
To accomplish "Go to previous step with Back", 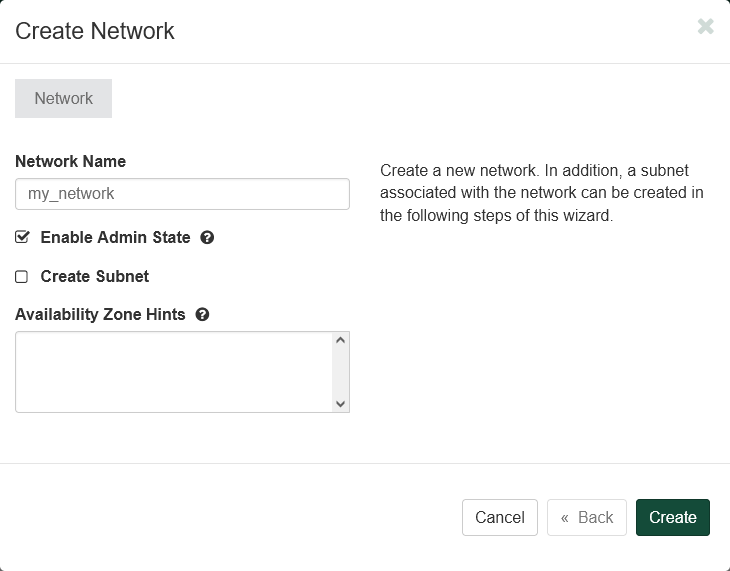I will (x=587, y=517).
